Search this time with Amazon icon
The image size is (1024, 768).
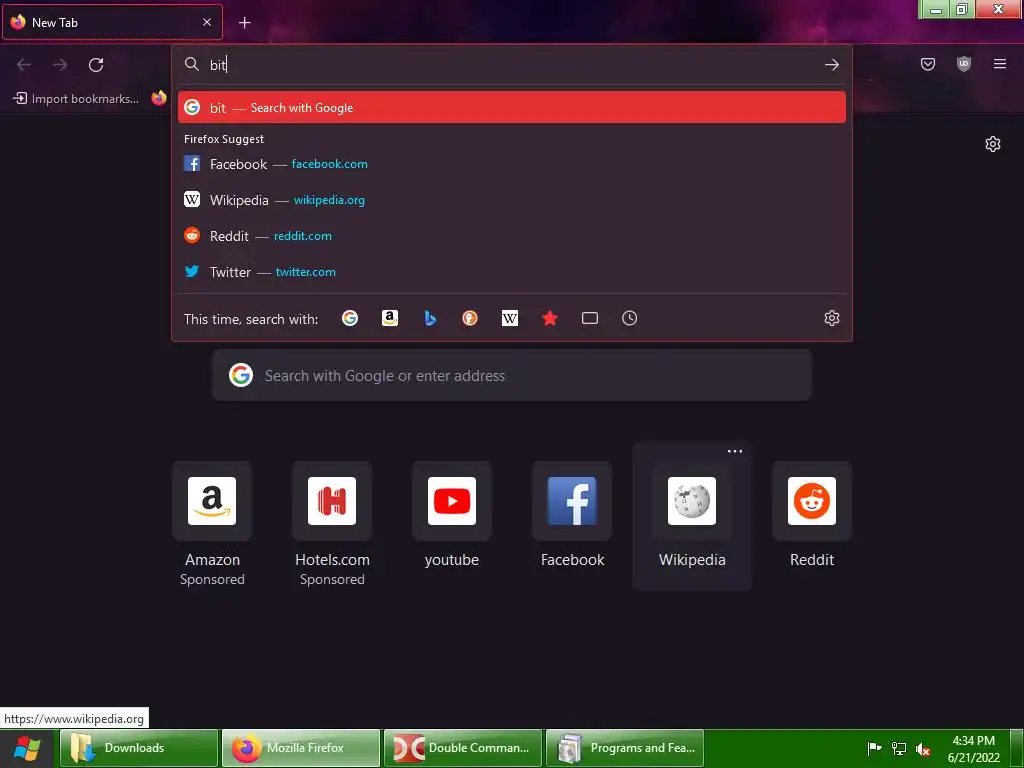coord(390,318)
